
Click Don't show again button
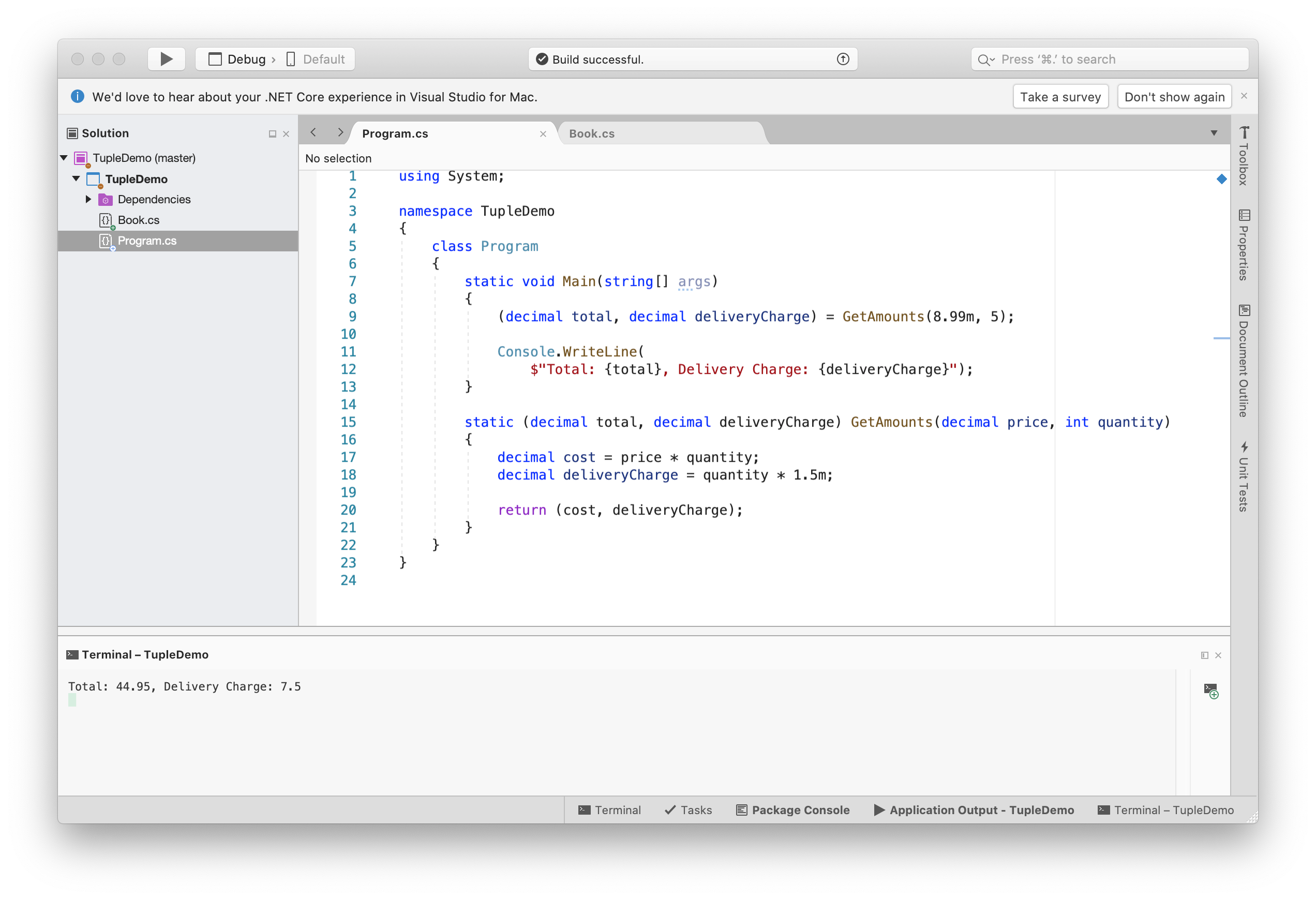tap(1174, 97)
